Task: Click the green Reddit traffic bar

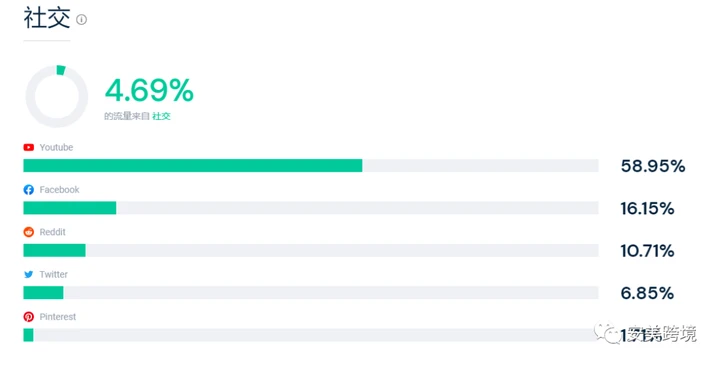Action: point(54,250)
